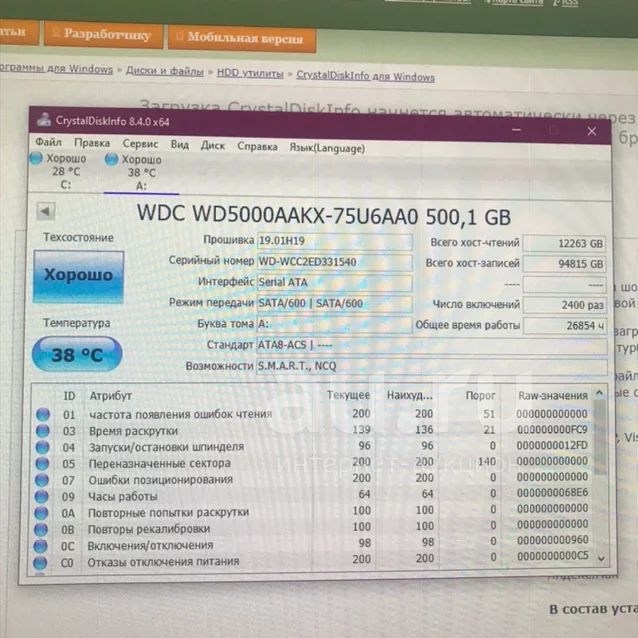
Task: Open the Правка menu
Action: [x=92, y=143]
